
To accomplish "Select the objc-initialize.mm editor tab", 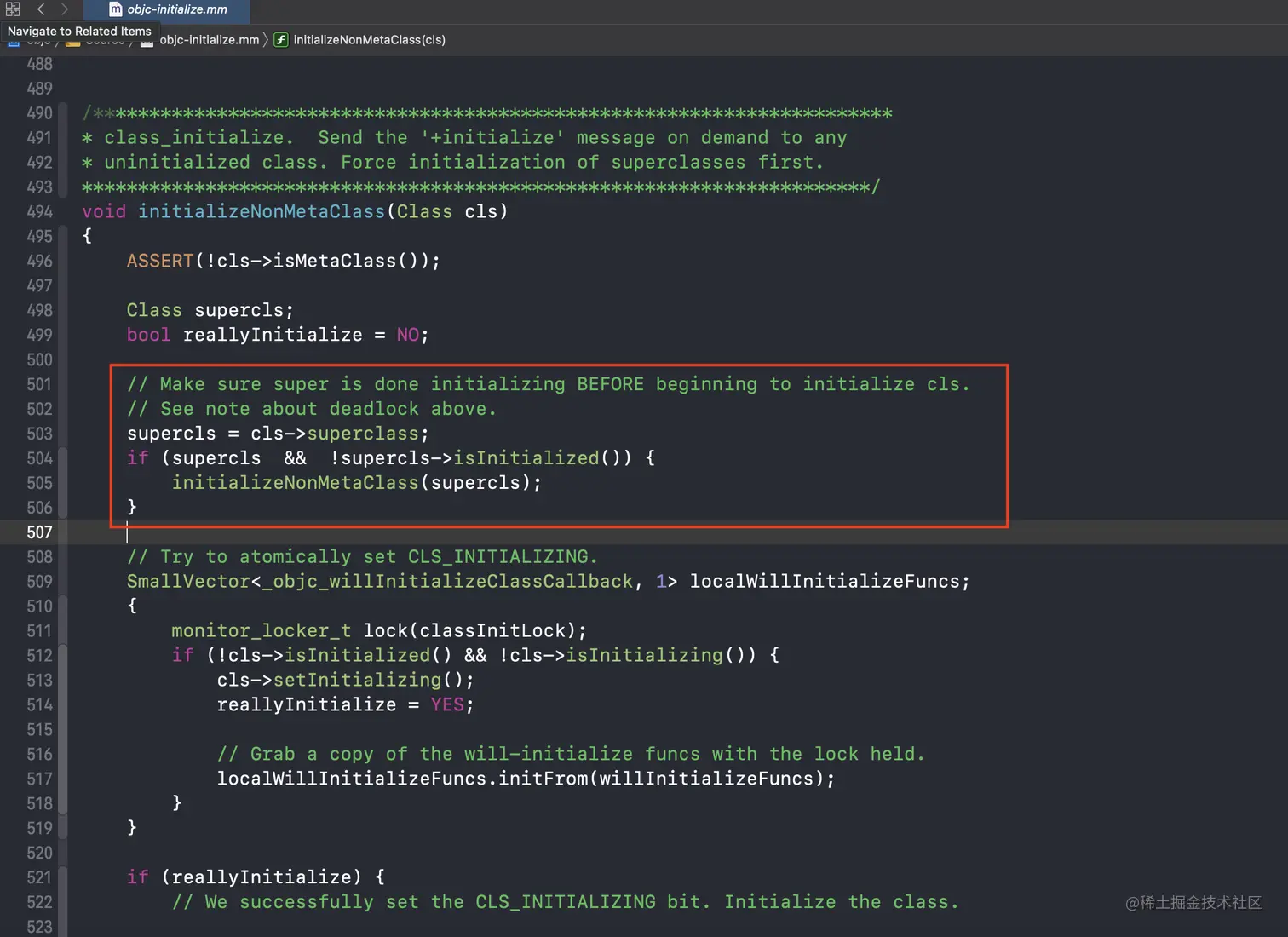I will (x=168, y=10).
